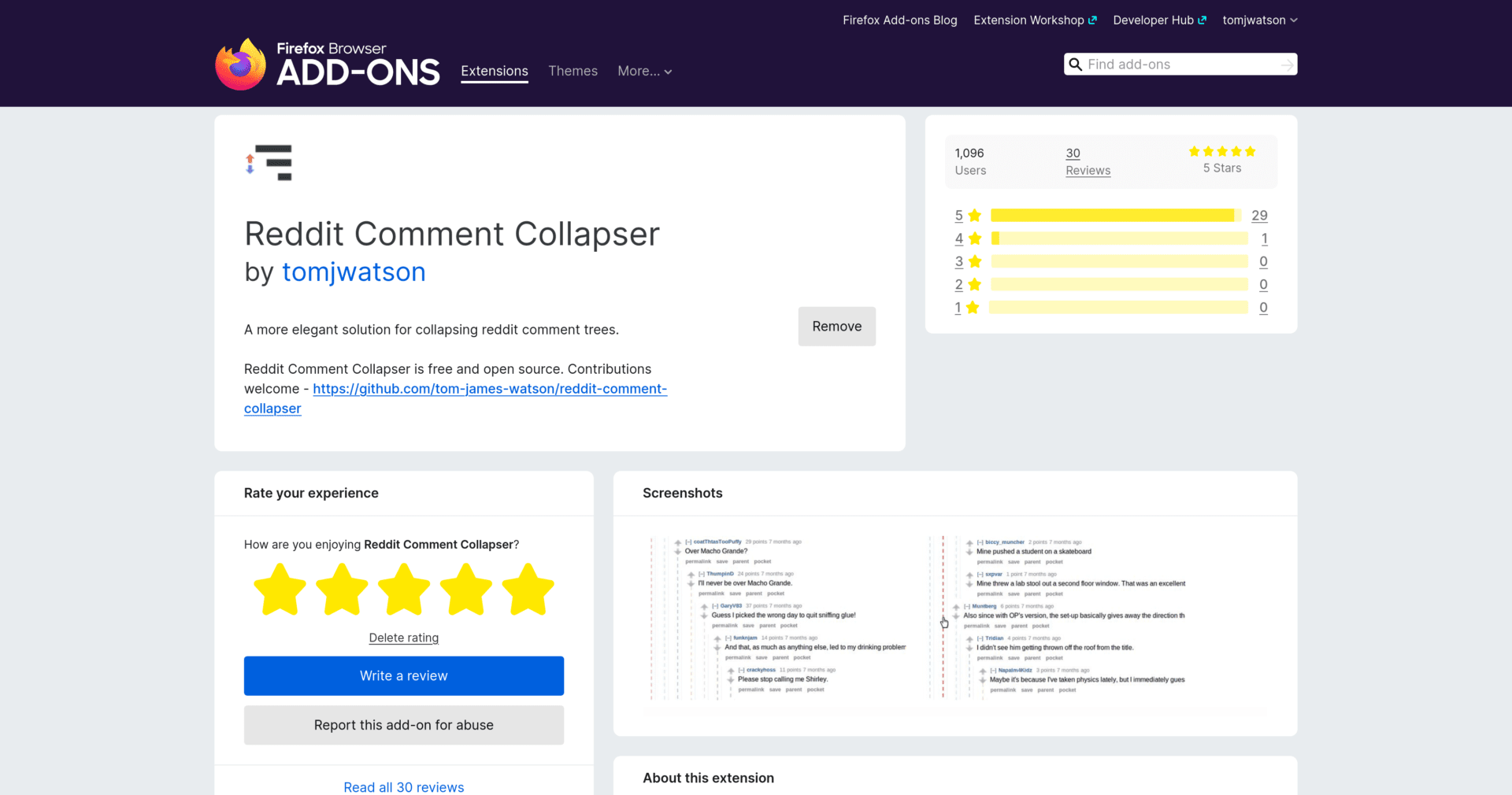Set rating to two stars
The width and height of the screenshot is (1512, 795).
342,590
